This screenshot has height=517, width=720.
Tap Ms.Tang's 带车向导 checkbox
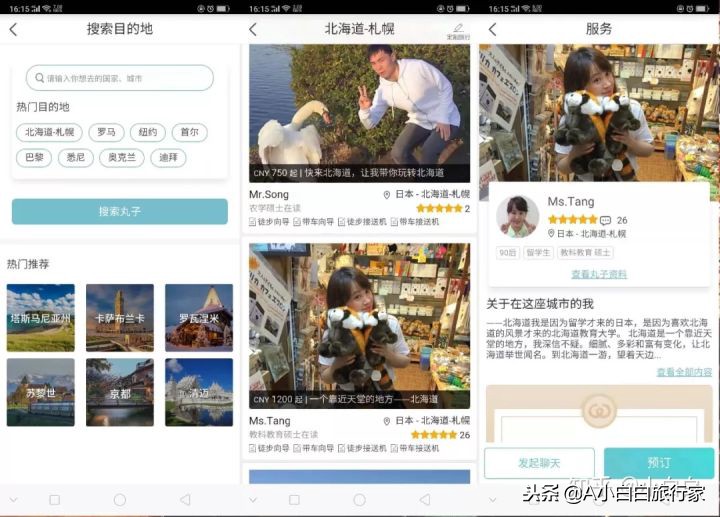click(x=297, y=448)
